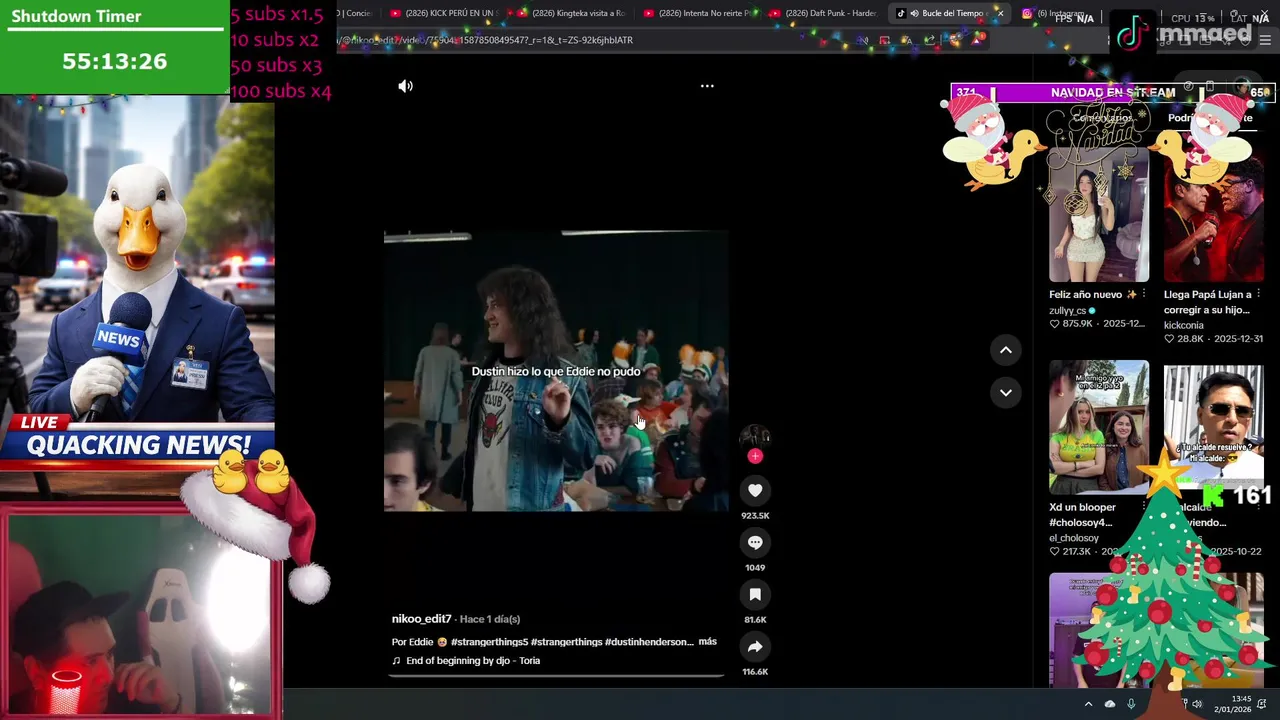Go to previous video with up chevron
Screen dimensions: 1280x720
coord(1006,350)
